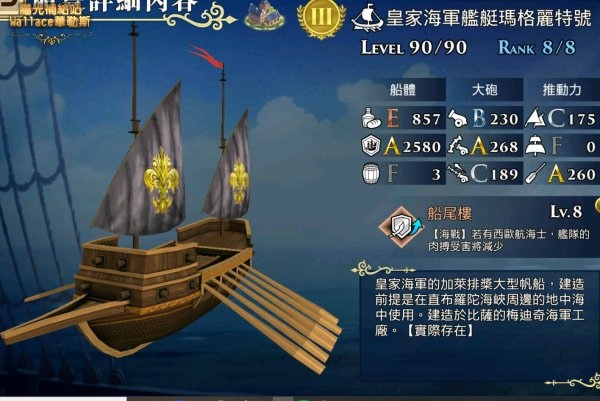
Task: Select the 推動力 column header
Action: coord(562,90)
